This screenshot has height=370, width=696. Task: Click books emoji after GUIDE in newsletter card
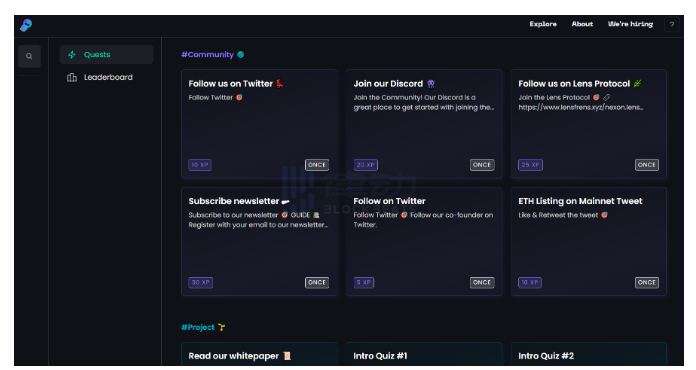(316, 215)
